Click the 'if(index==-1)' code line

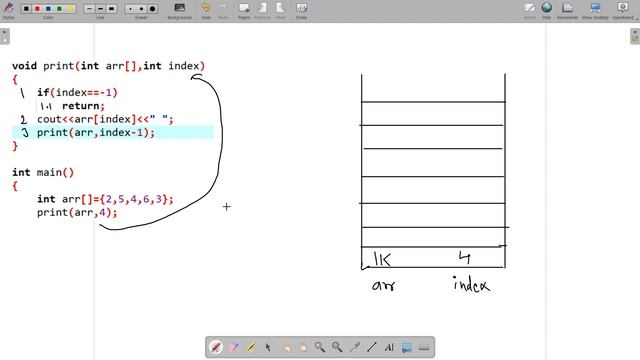pyautogui.click(x=78, y=92)
